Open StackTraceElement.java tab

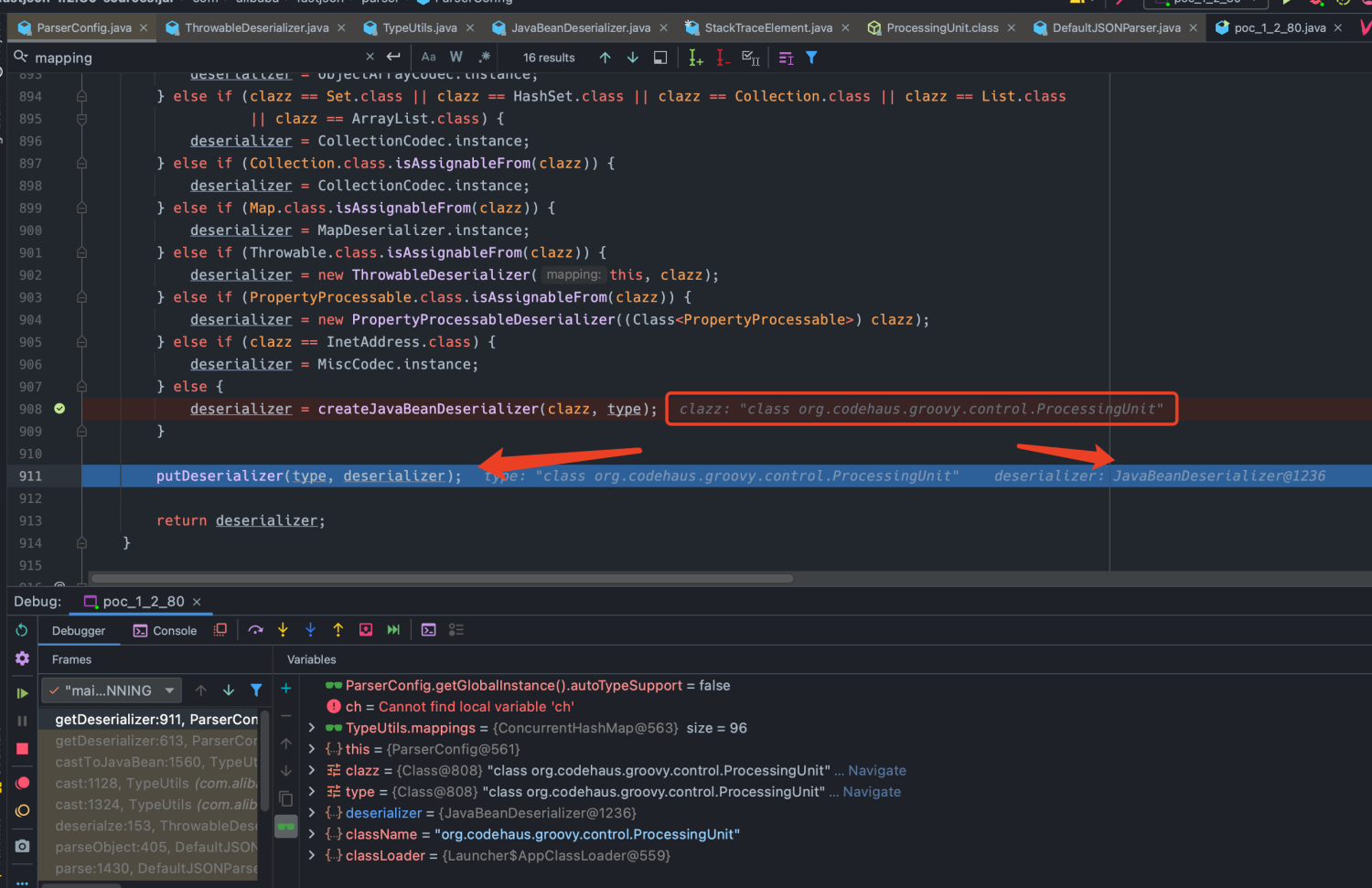click(x=768, y=28)
